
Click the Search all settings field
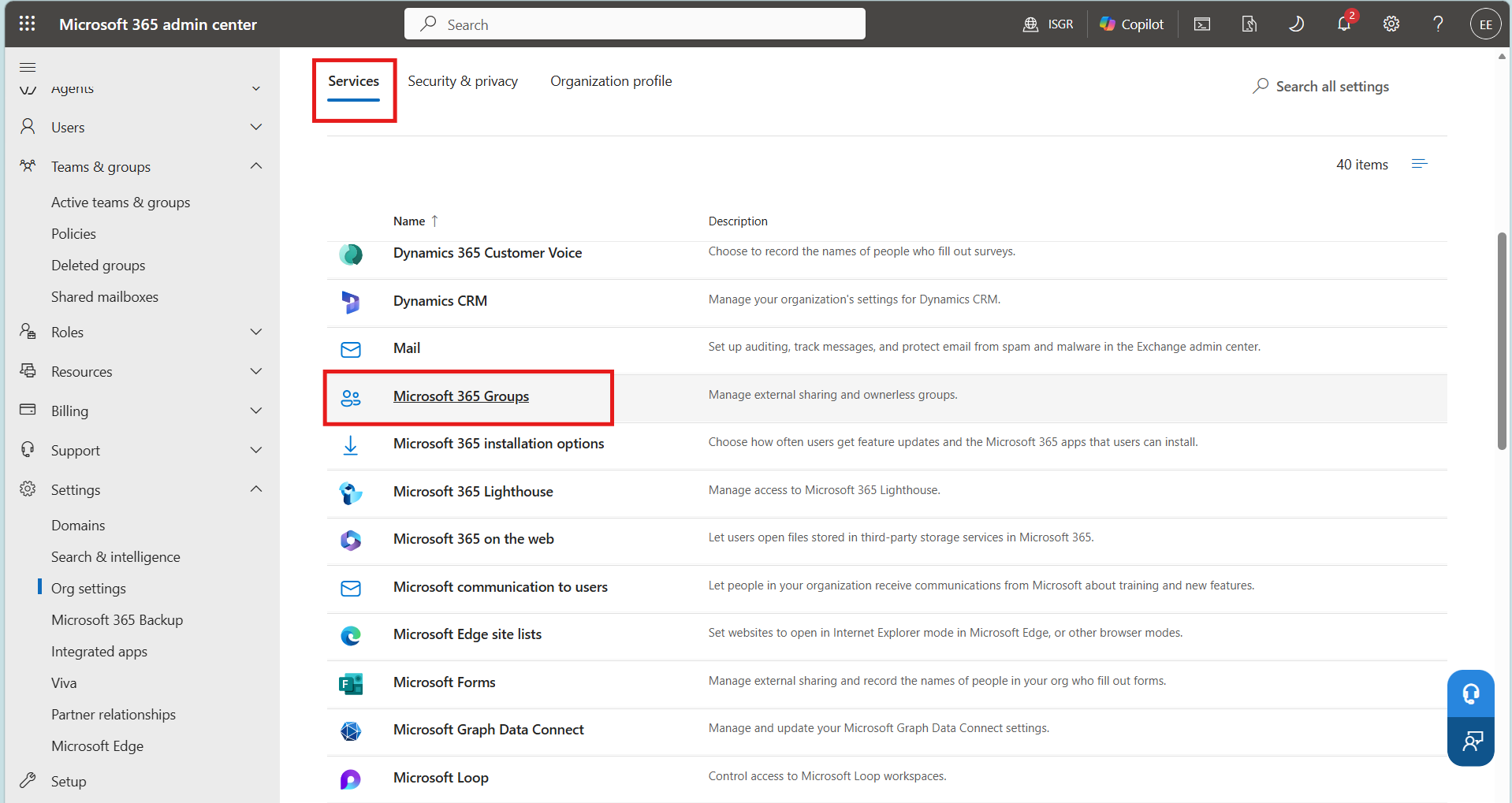click(x=1332, y=87)
